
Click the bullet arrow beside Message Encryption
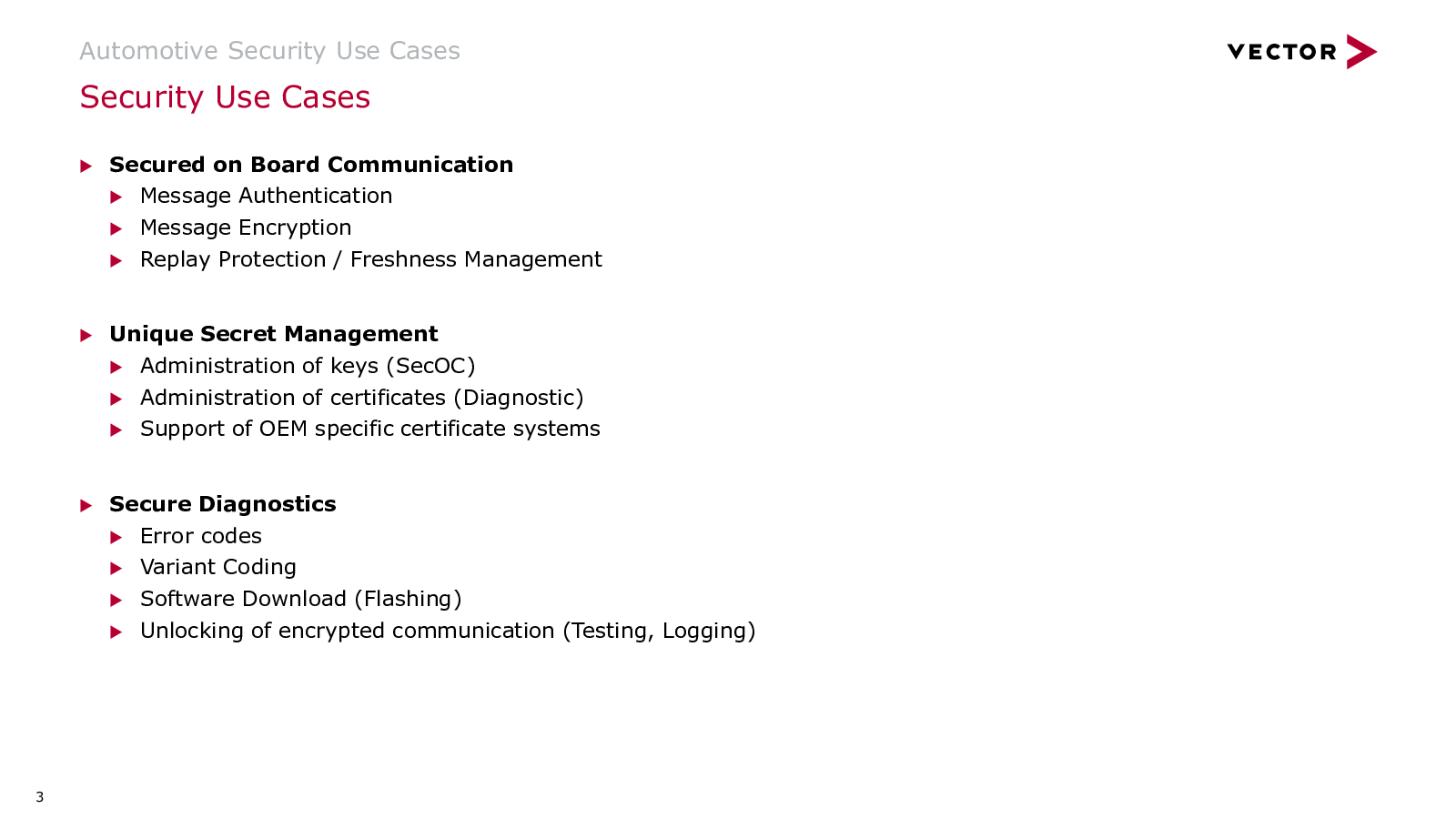pyautogui.click(x=116, y=228)
